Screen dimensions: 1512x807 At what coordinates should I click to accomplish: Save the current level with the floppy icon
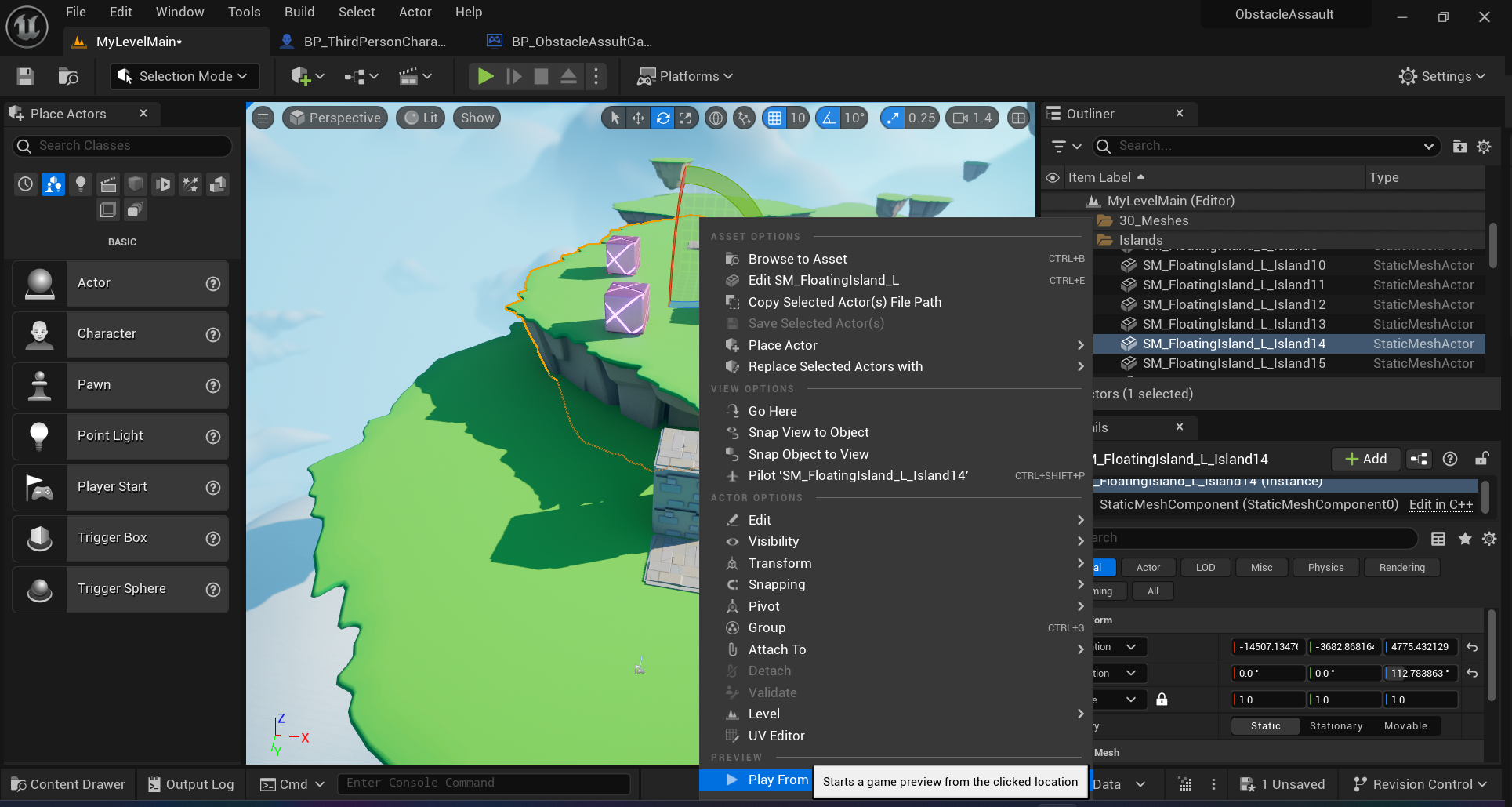[25, 76]
